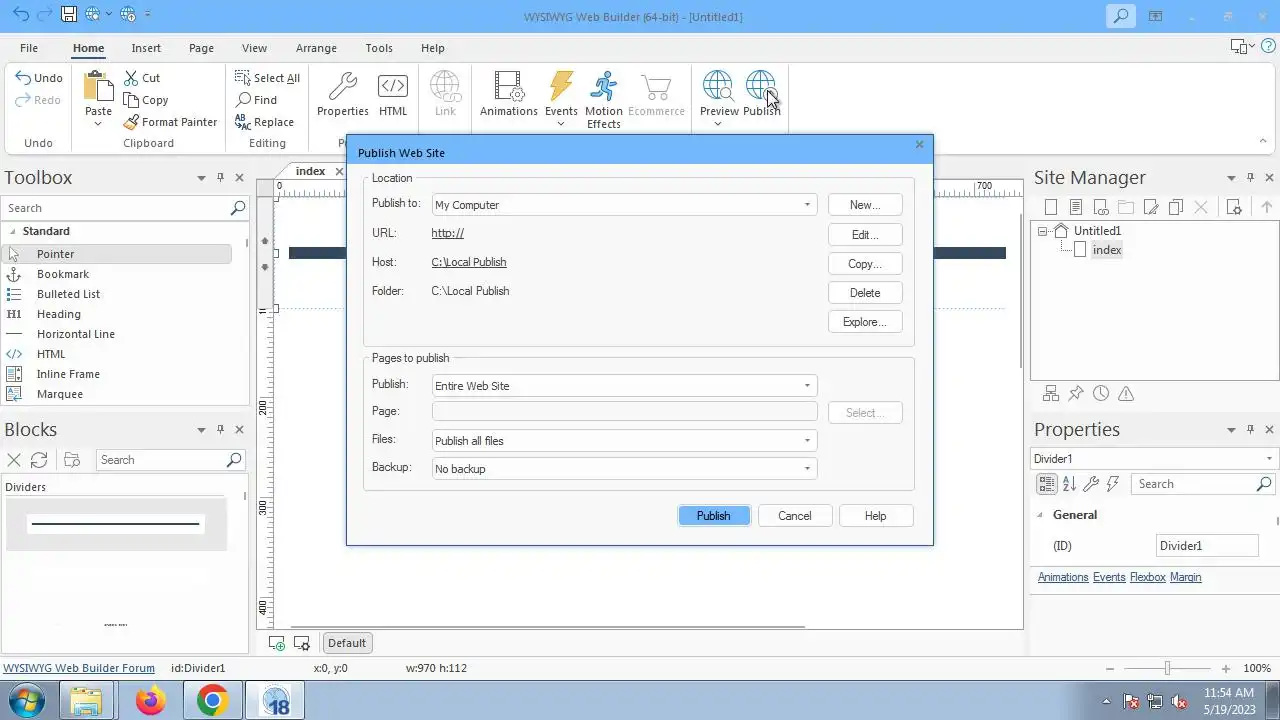The height and width of the screenshot is (720, 1280).
Task: Click the categorized view icon in Properties
Action: tap(1047, 484)
